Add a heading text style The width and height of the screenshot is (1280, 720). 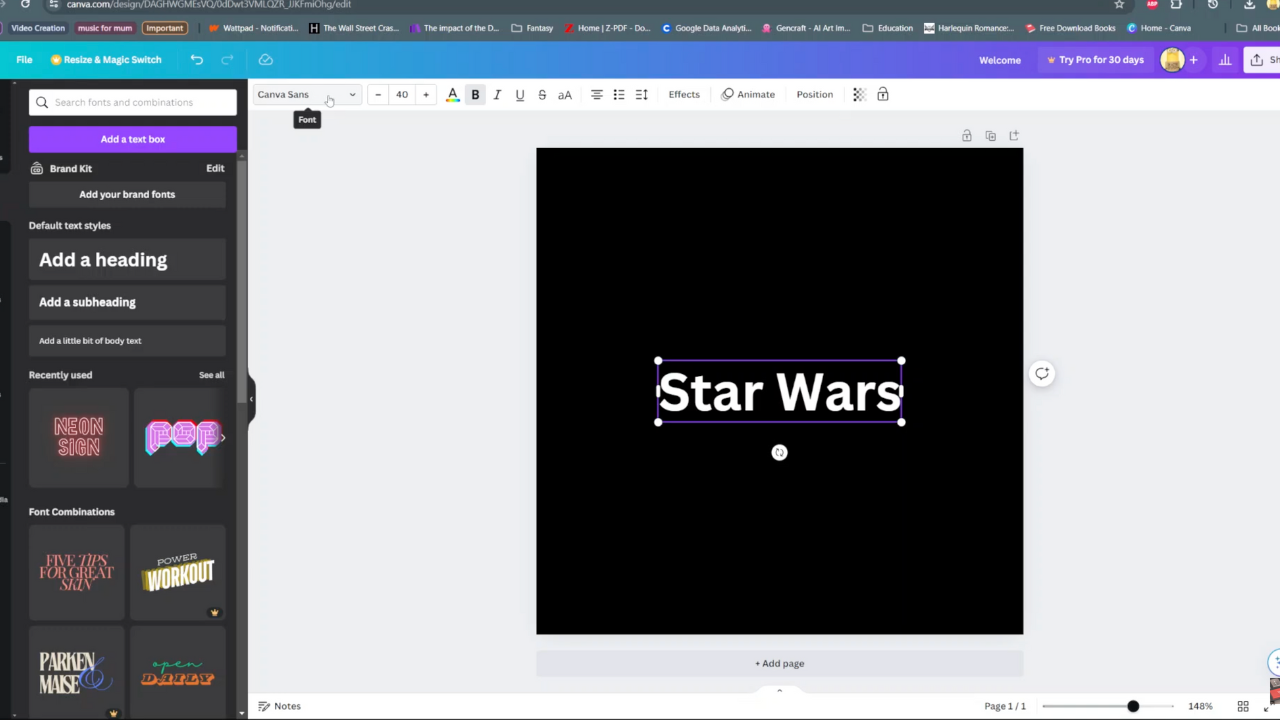coord(127,260)
